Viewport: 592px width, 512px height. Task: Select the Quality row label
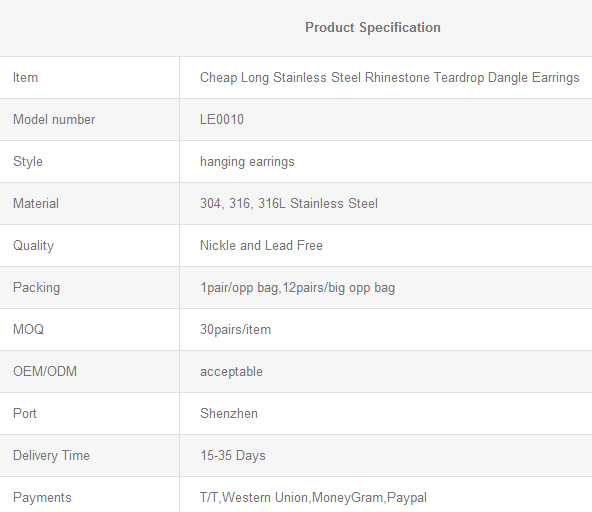click(33, 246)
